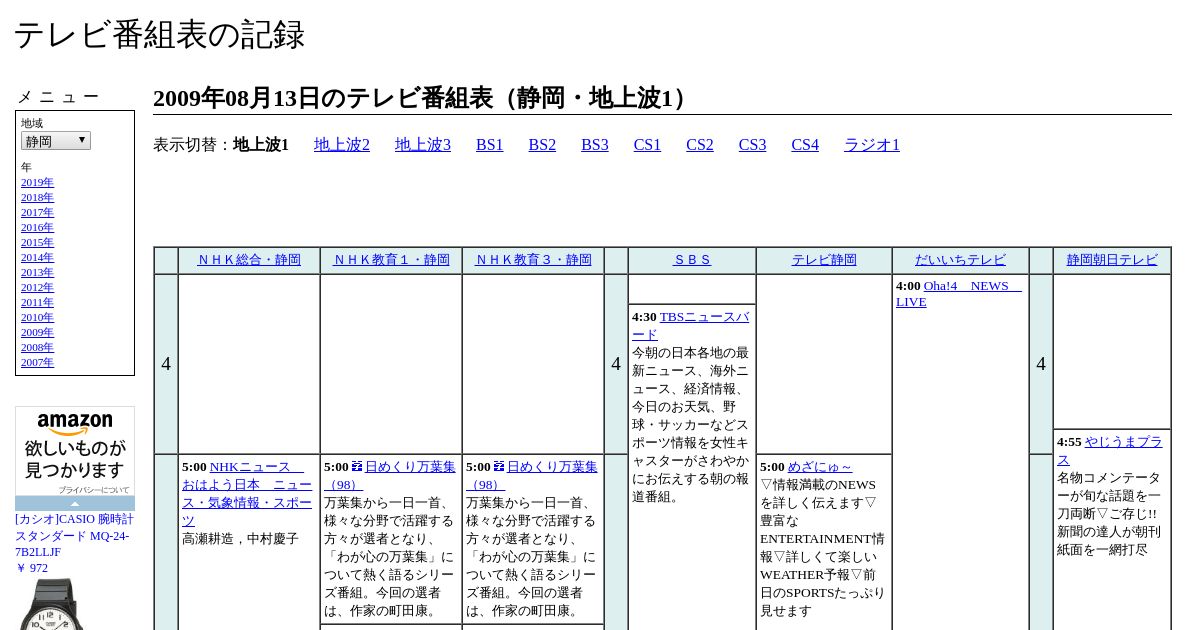
Task: Open the ＳＢＳ channel header link
Action: click(692, 260)
